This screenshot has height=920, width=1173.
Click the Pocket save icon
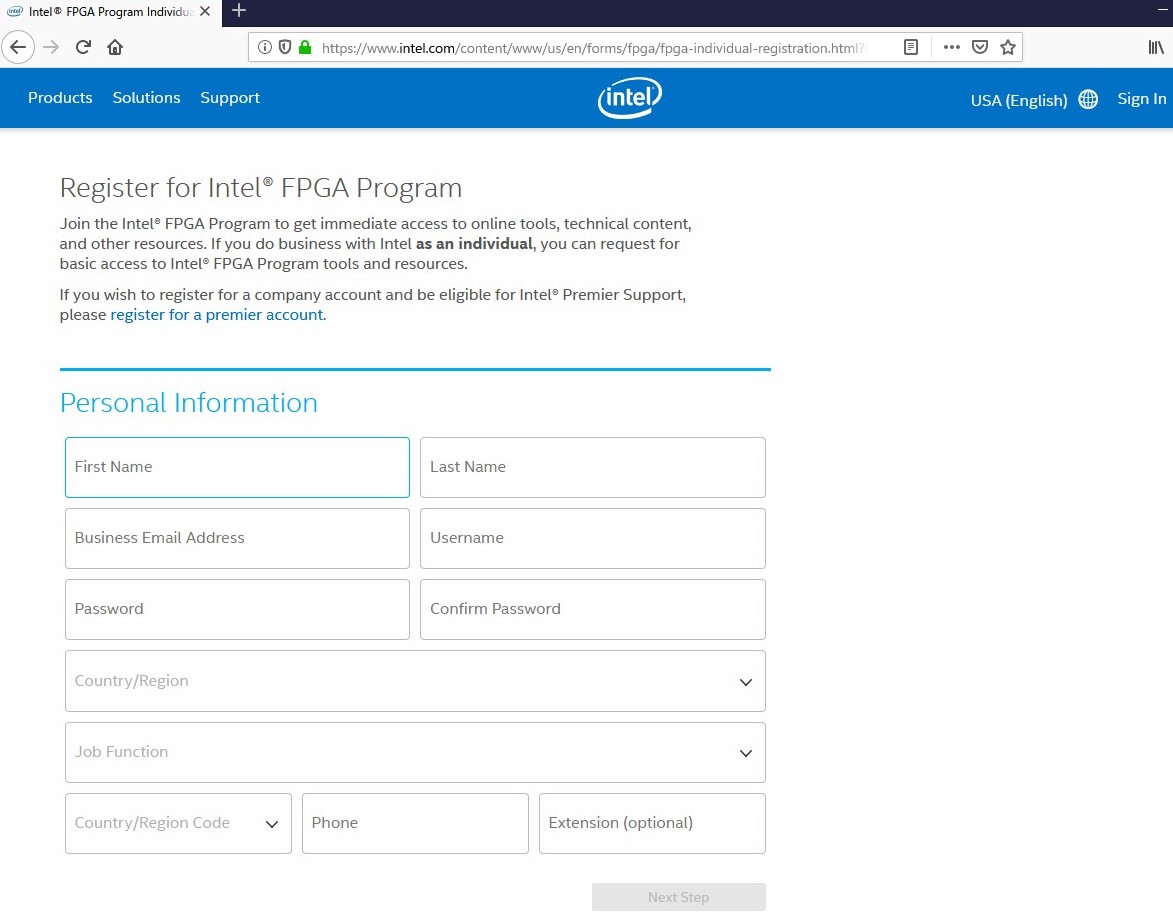[x=980, y=47]
